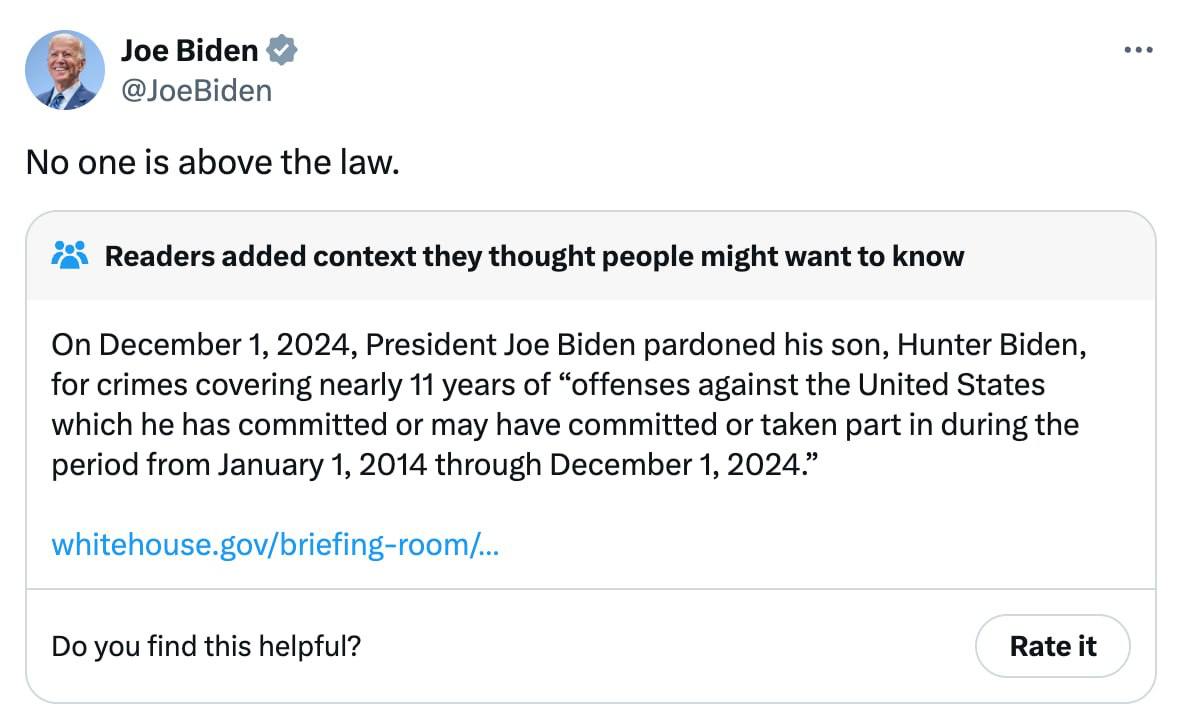Open the whitehouse.gov briefing-room link

click(275, 545)
